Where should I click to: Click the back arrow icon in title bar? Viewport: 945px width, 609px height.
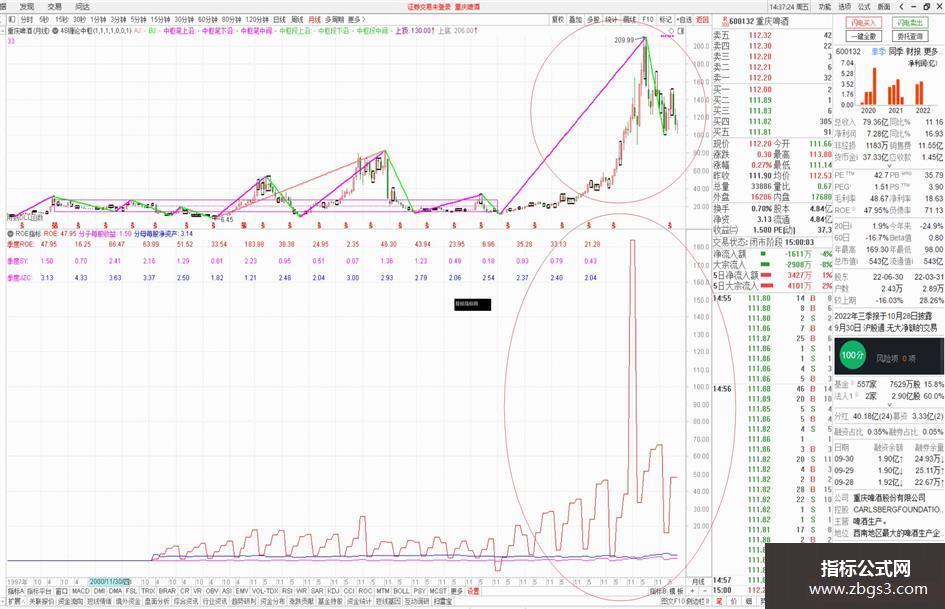(901, 7)
